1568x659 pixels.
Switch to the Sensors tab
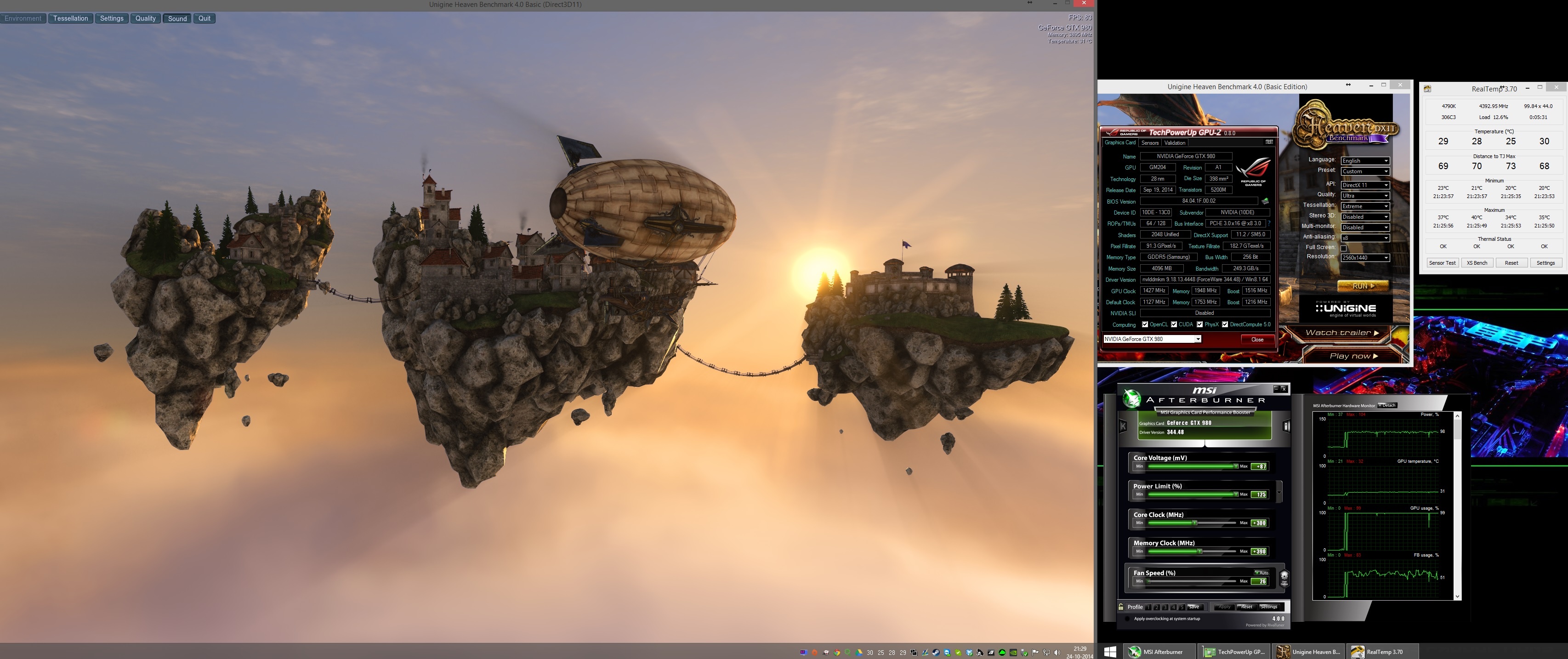(x=1150, y=143)
